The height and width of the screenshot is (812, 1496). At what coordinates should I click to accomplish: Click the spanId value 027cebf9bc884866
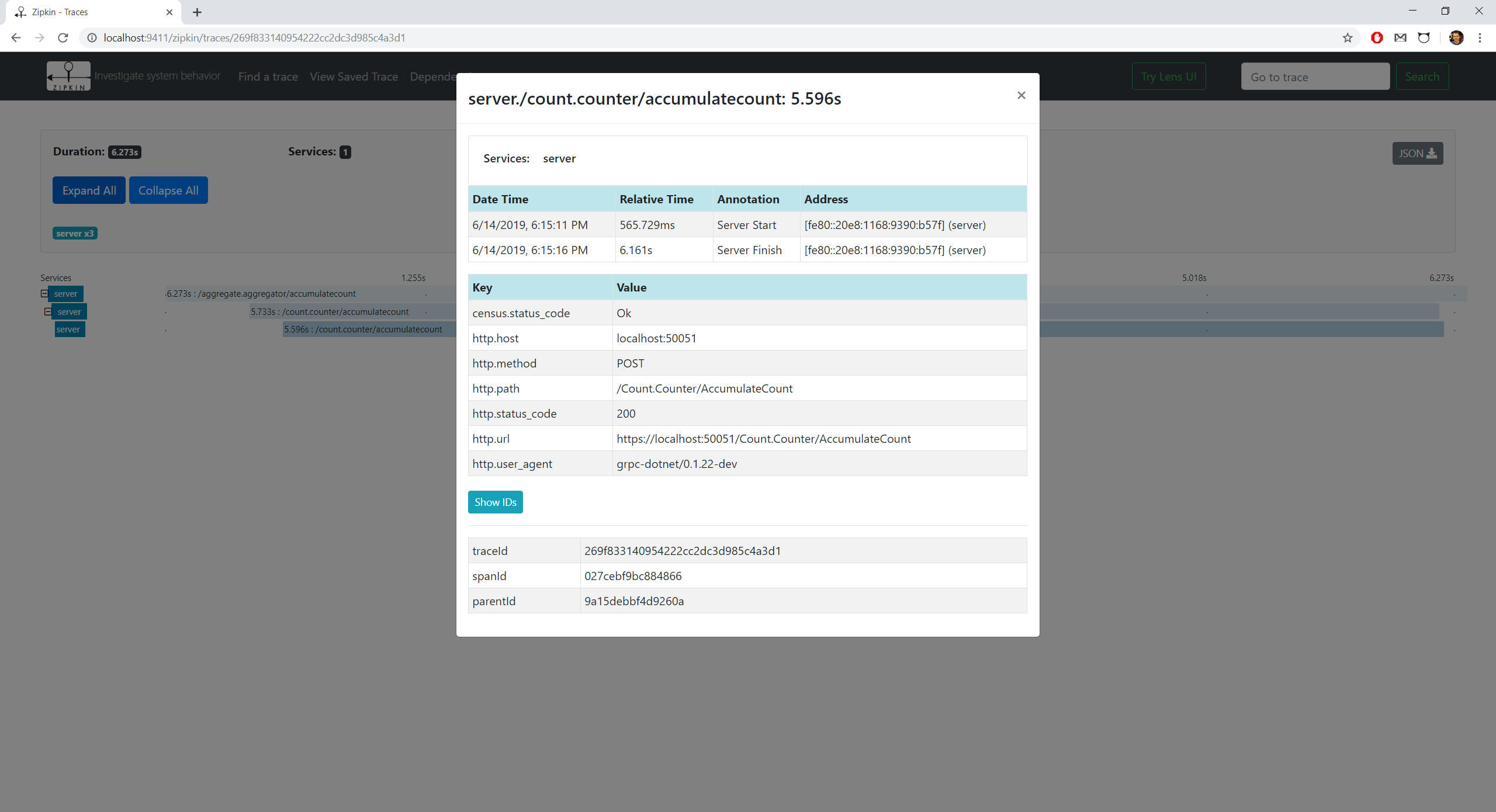click(x=633, y=576)
